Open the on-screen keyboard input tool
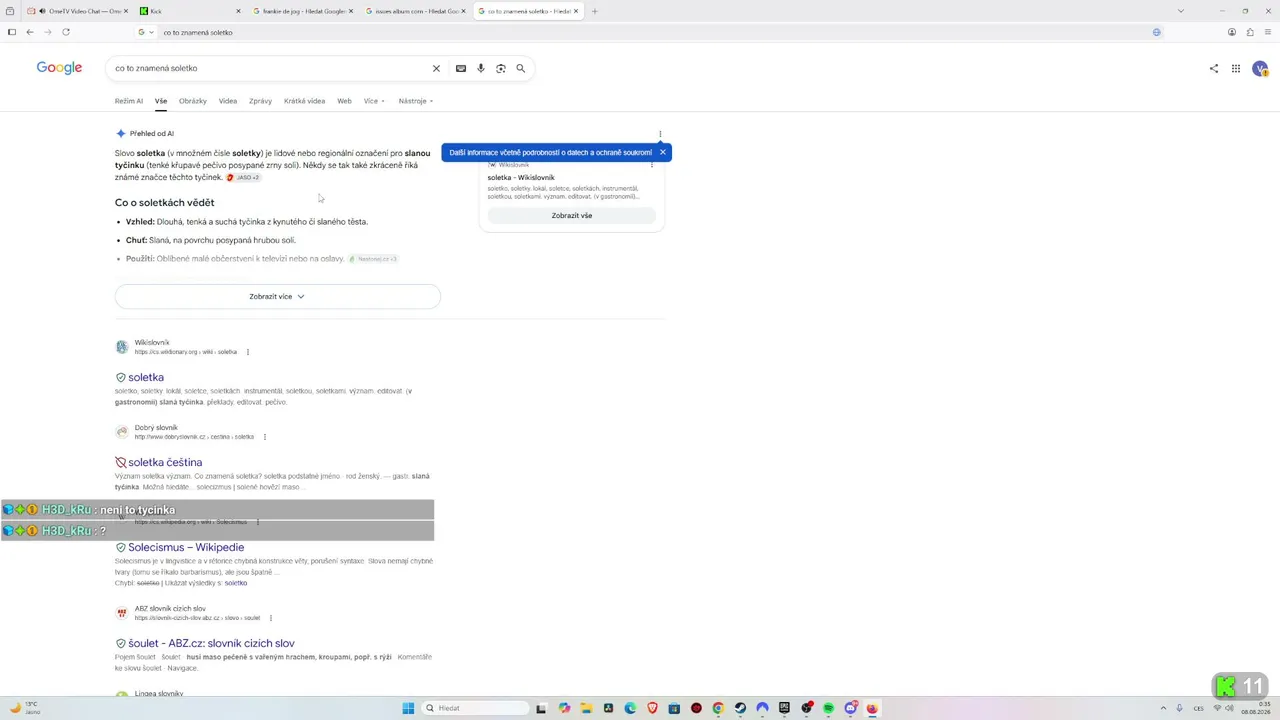The height and width of the screenshot is (720, 1280). point(460,68)
